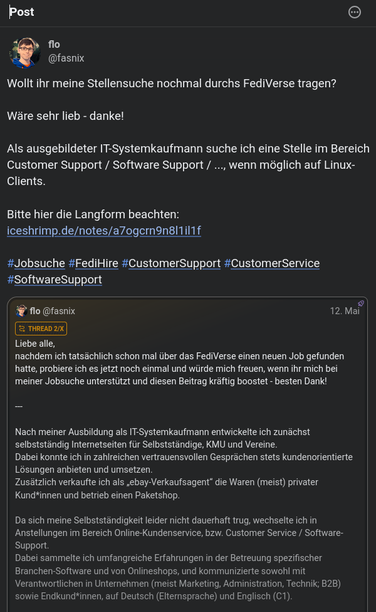
Task: Open the small flo avatar in quoted post
Action: [21, 311]
